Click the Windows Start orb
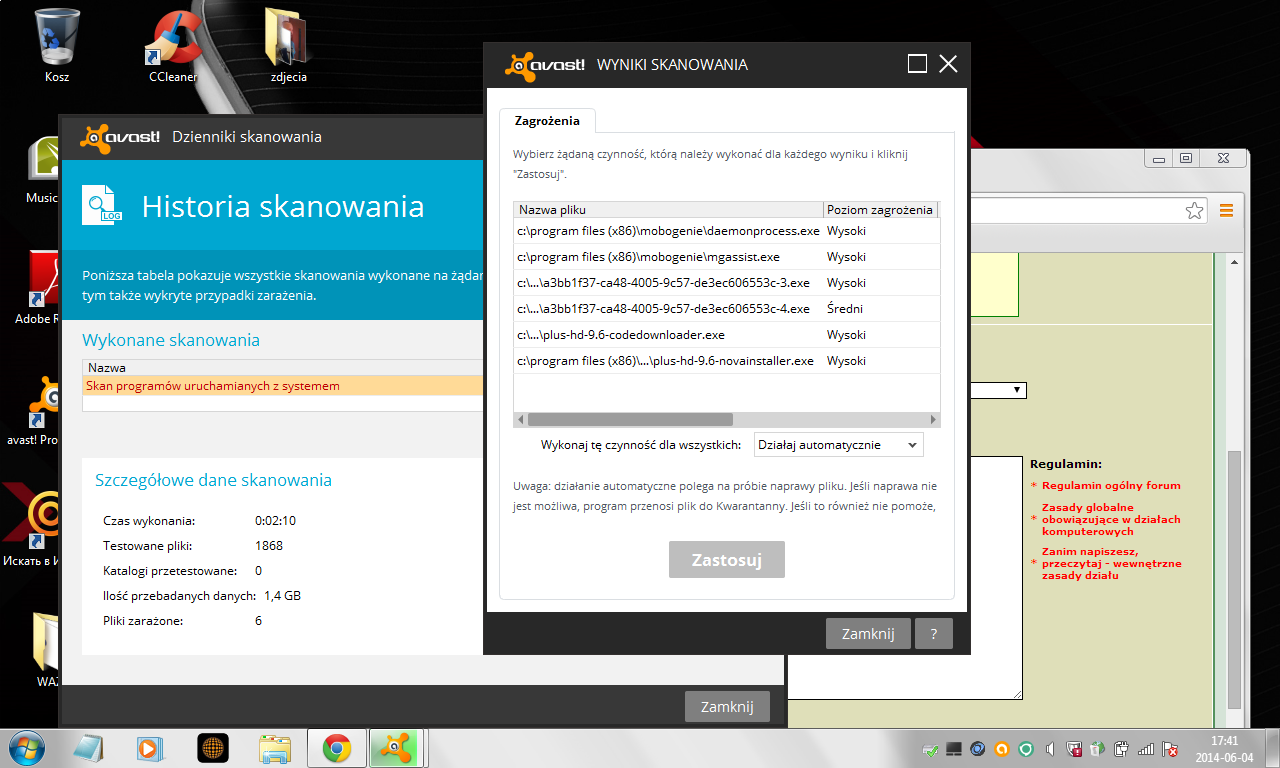The width and height of the screenshot is (1280, 768). pos(27,748)
